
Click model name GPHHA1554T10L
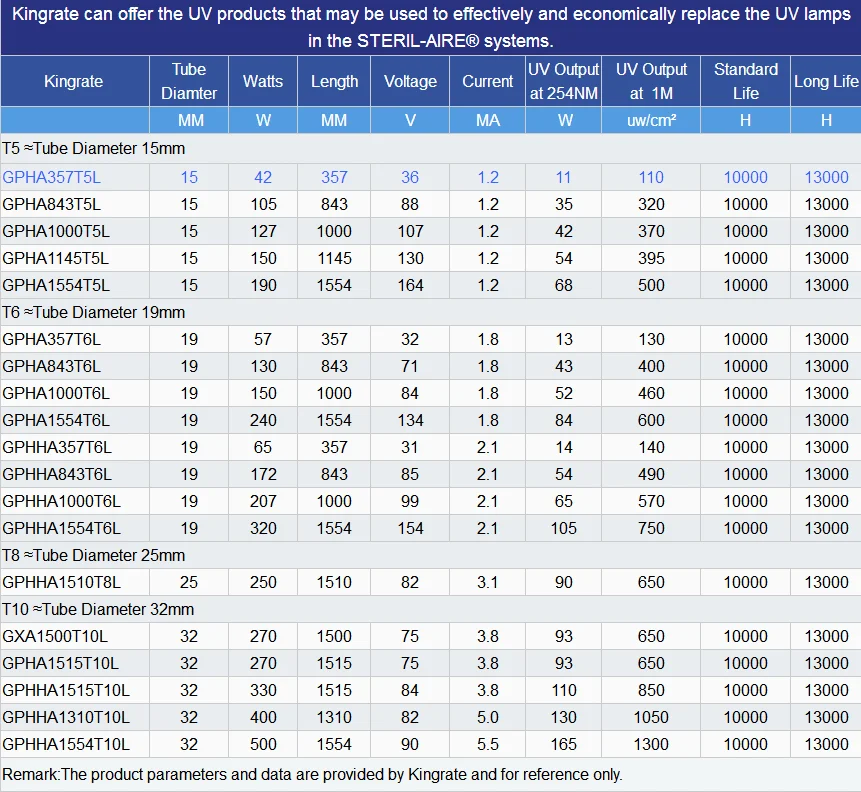[x=66, y=744]
